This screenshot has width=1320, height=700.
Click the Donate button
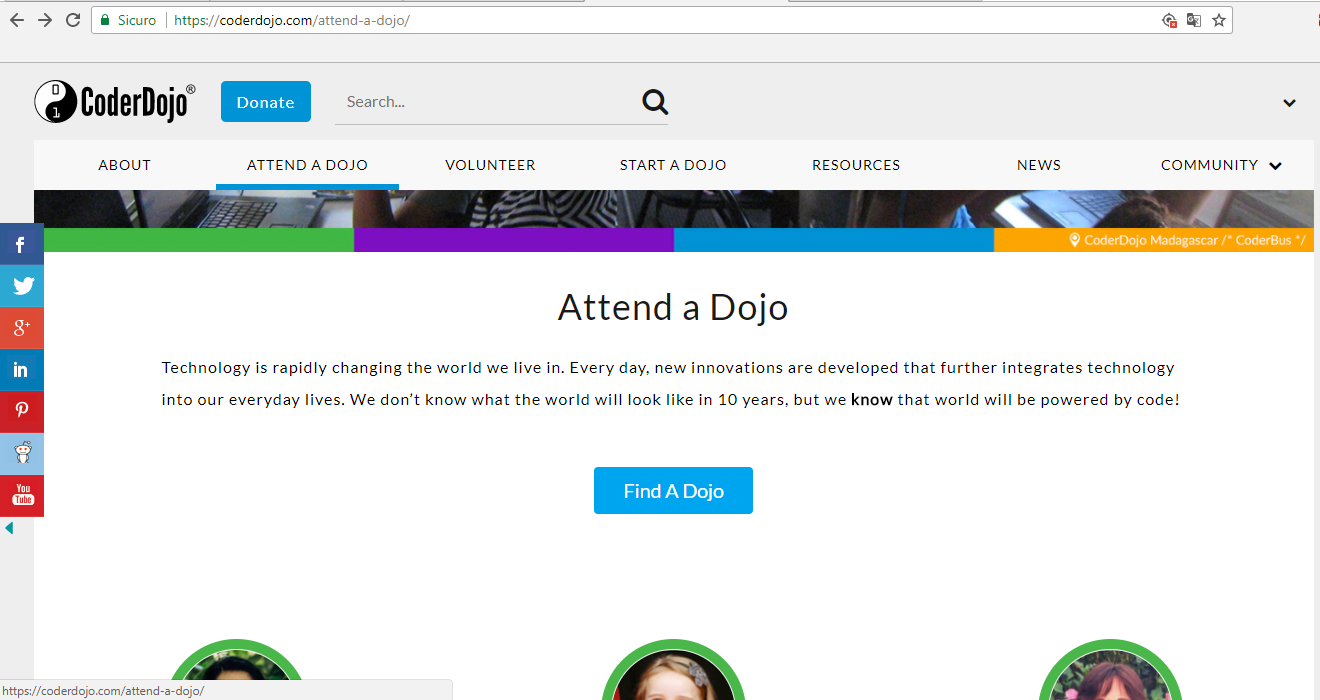[x=266, y=102]
